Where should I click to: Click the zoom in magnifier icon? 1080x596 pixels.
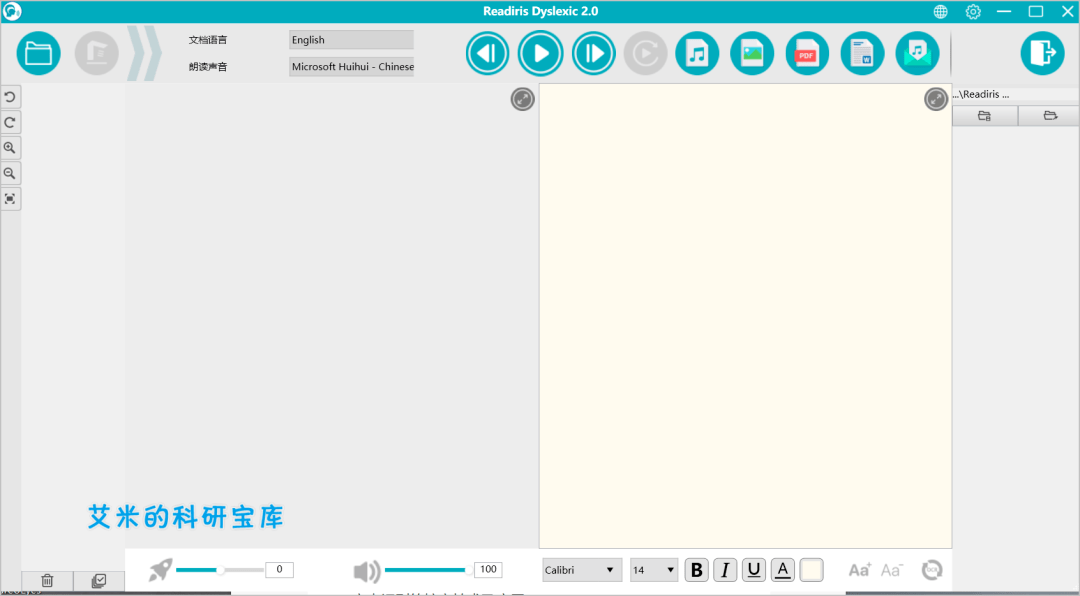(x=10, y=148)
